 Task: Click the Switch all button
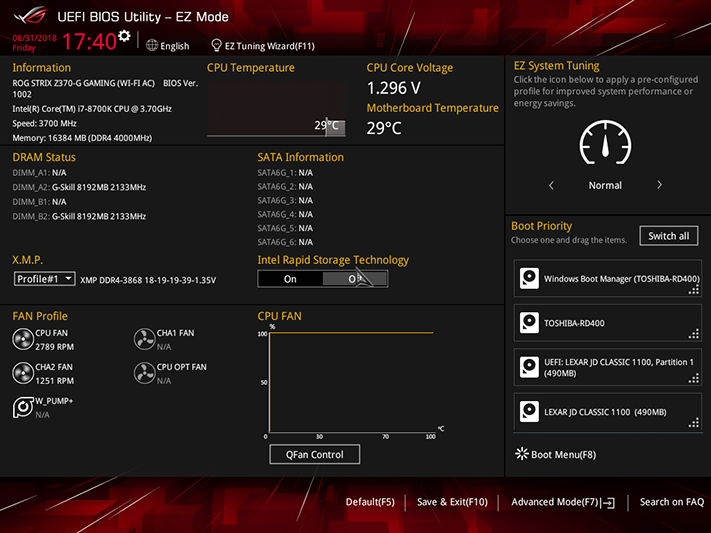pos(668,236)
